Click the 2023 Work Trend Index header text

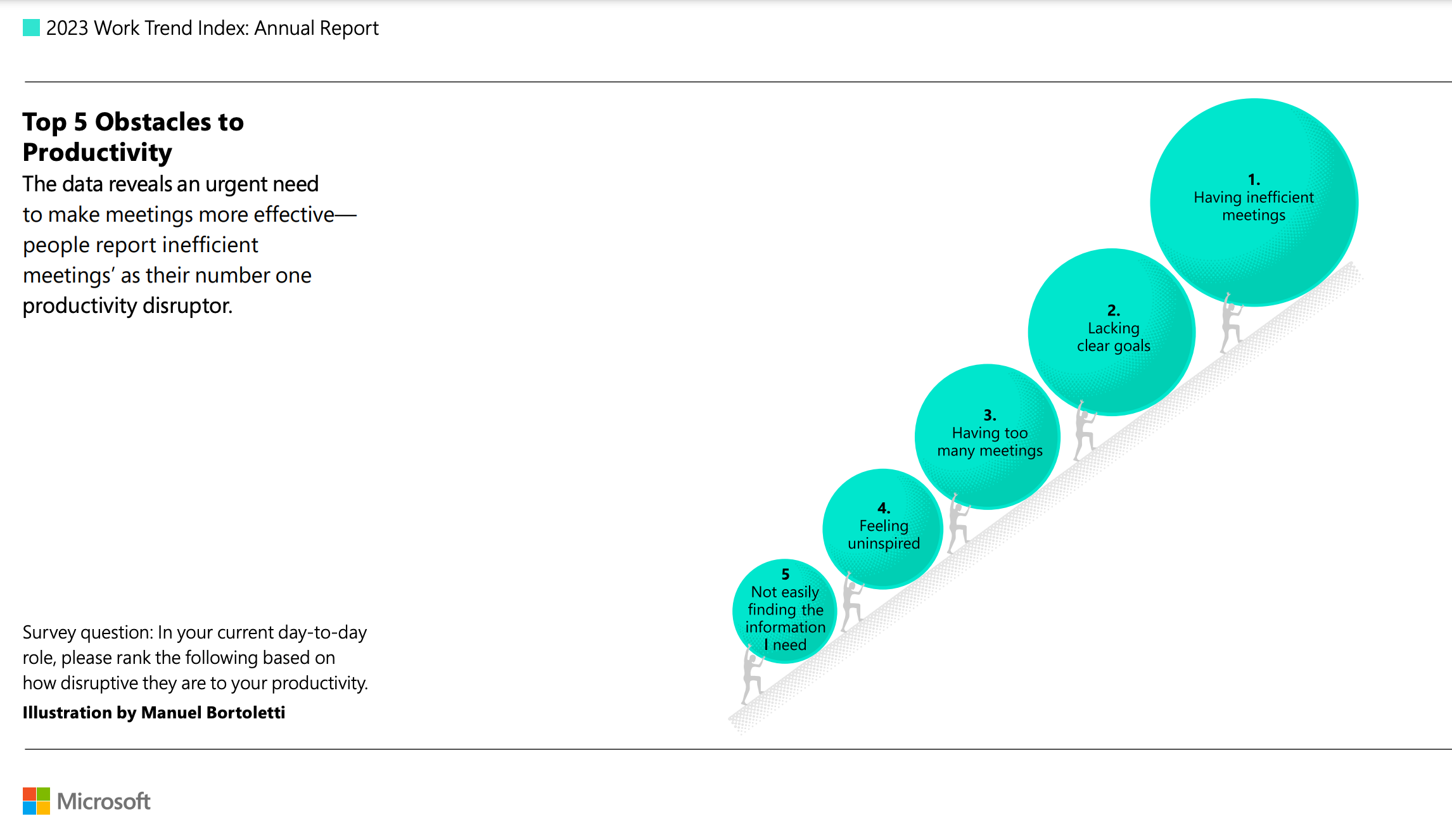[x=212, y=28]
